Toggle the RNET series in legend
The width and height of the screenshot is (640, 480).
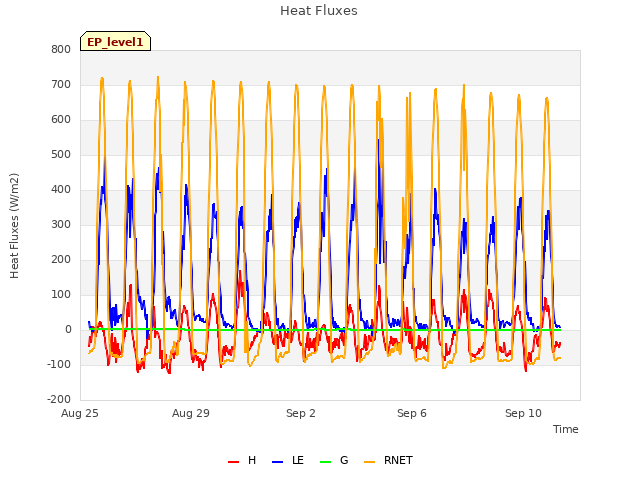tap(388, 460)
